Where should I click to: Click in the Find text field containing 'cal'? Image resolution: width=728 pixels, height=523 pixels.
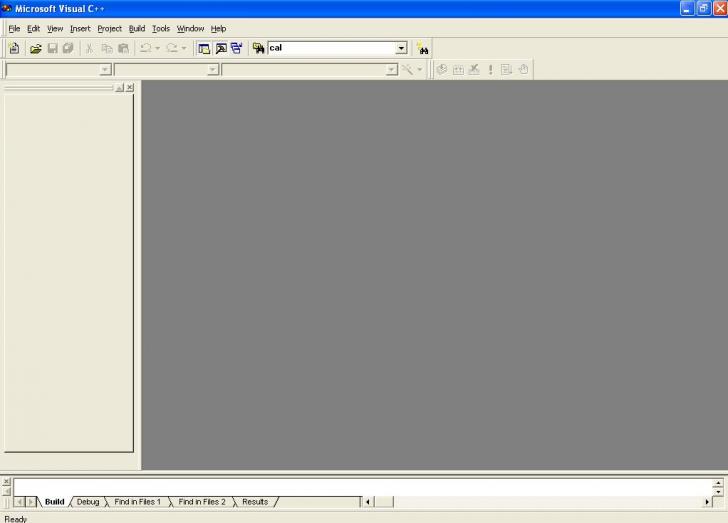coord(332,48)
